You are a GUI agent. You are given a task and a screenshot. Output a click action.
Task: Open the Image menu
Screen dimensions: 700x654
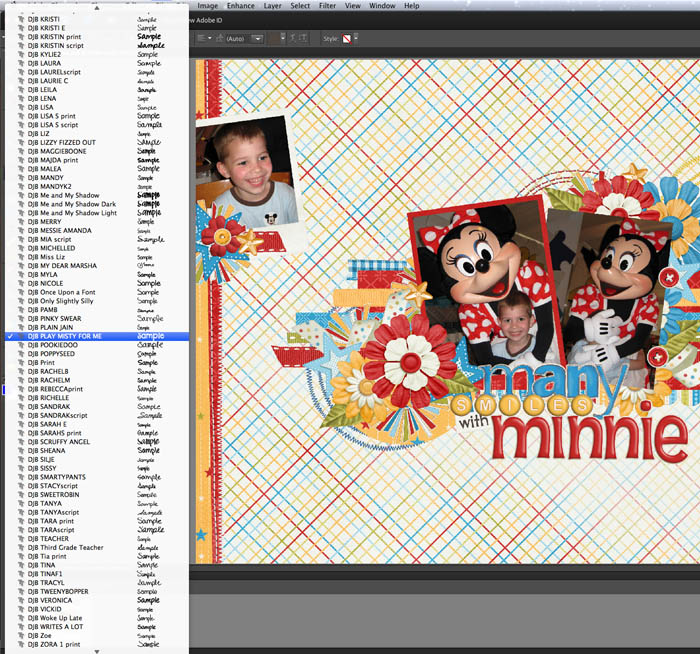(x=208, y=6)
